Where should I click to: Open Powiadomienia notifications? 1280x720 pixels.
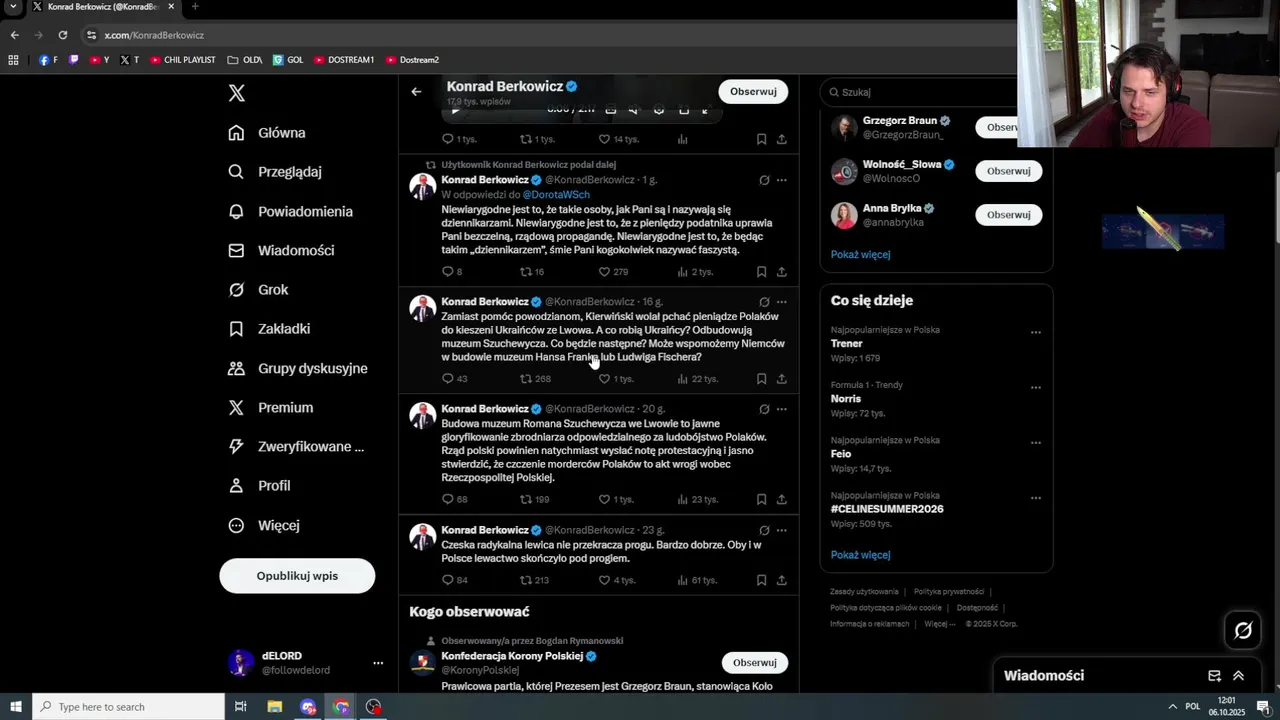pos(290,211)
